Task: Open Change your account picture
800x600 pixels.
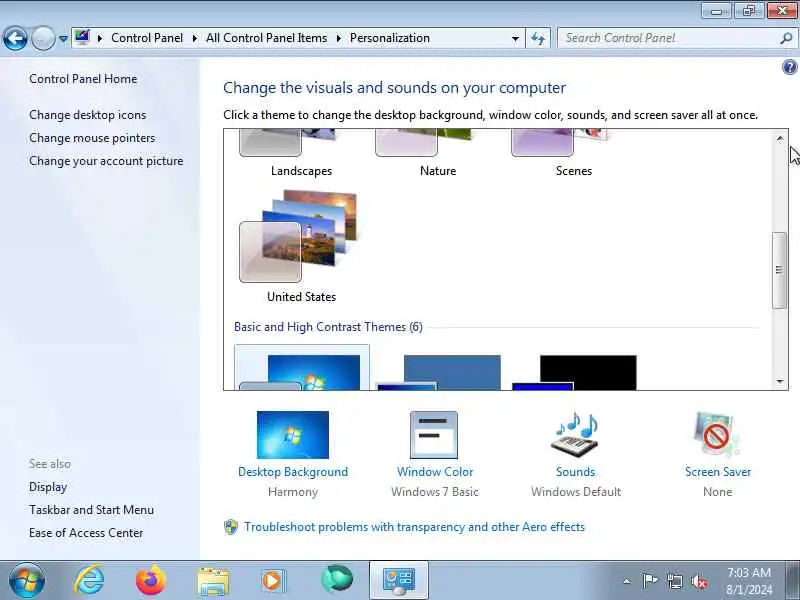Action: point(106,161)
